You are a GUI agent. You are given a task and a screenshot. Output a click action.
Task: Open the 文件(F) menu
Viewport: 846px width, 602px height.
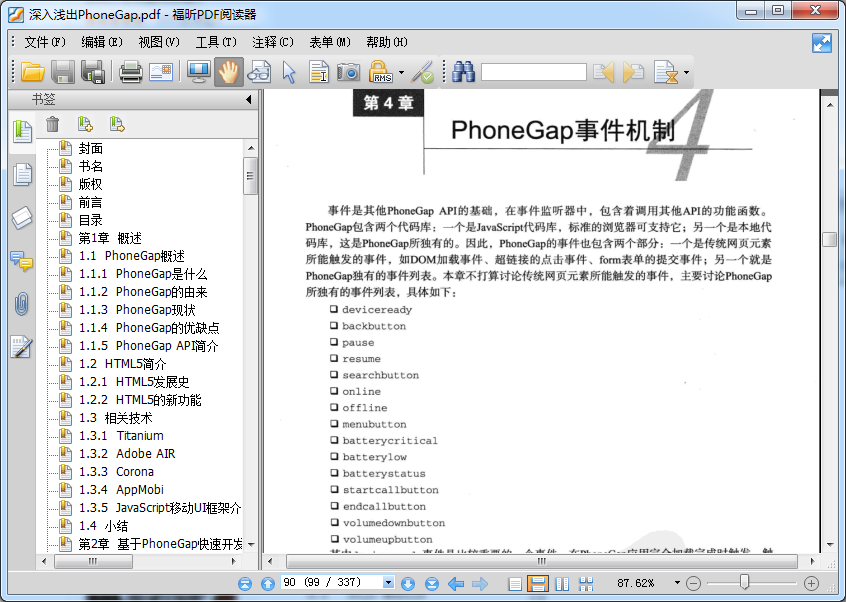45,42
